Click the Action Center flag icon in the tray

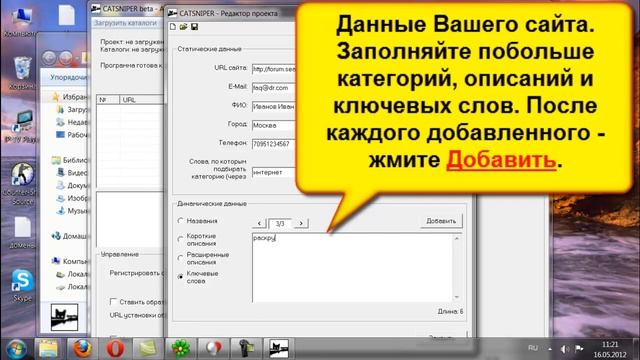pyautogui.click(x=579, y=349)
